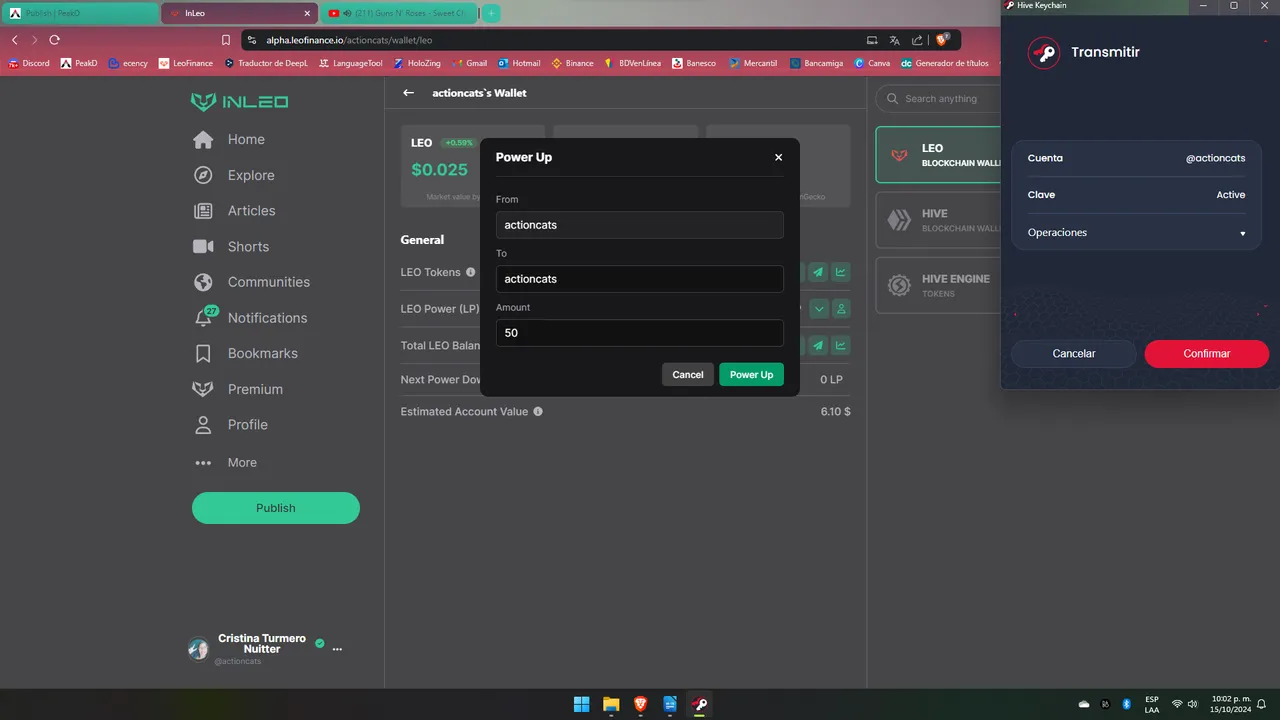Close the InLeo browser tab

click(306, 13)
